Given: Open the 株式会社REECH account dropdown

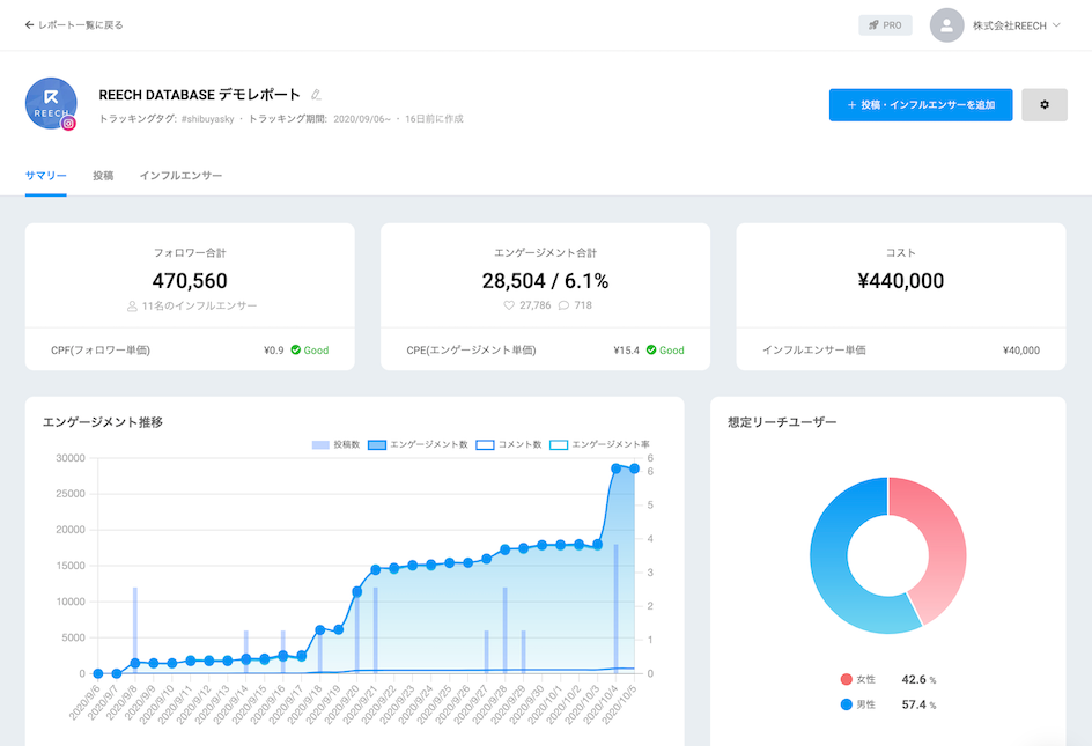Looking at the screenshot, I should (x=1016, y=26).
